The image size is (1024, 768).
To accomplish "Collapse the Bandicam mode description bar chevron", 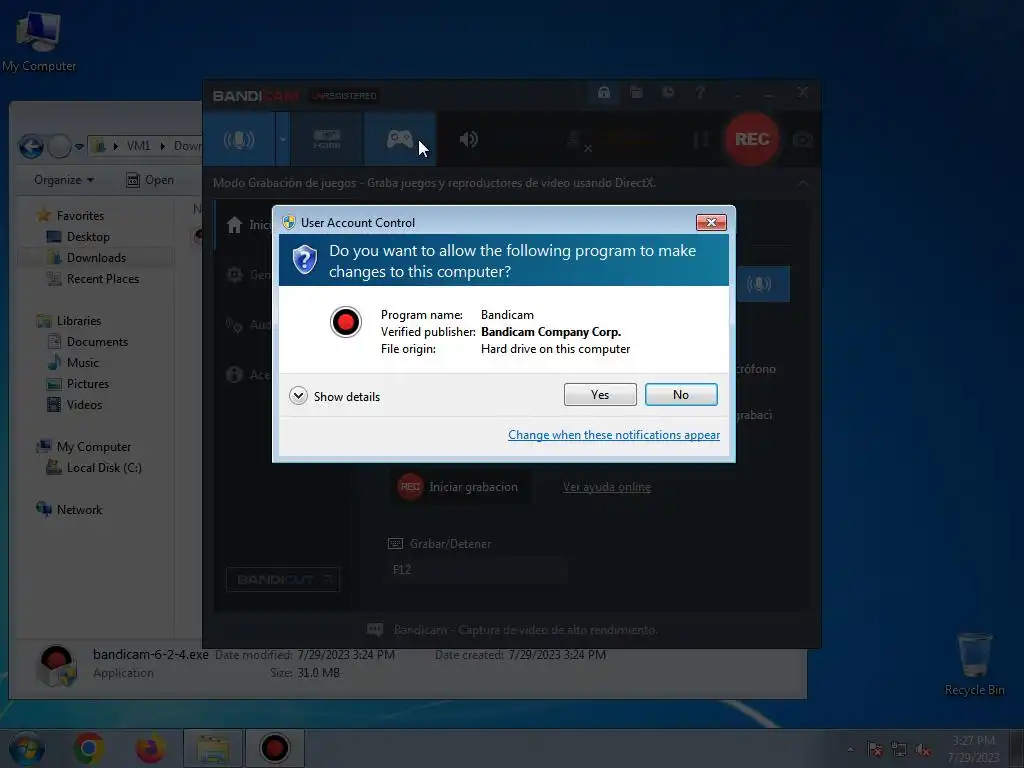I will tap(803, 184).
